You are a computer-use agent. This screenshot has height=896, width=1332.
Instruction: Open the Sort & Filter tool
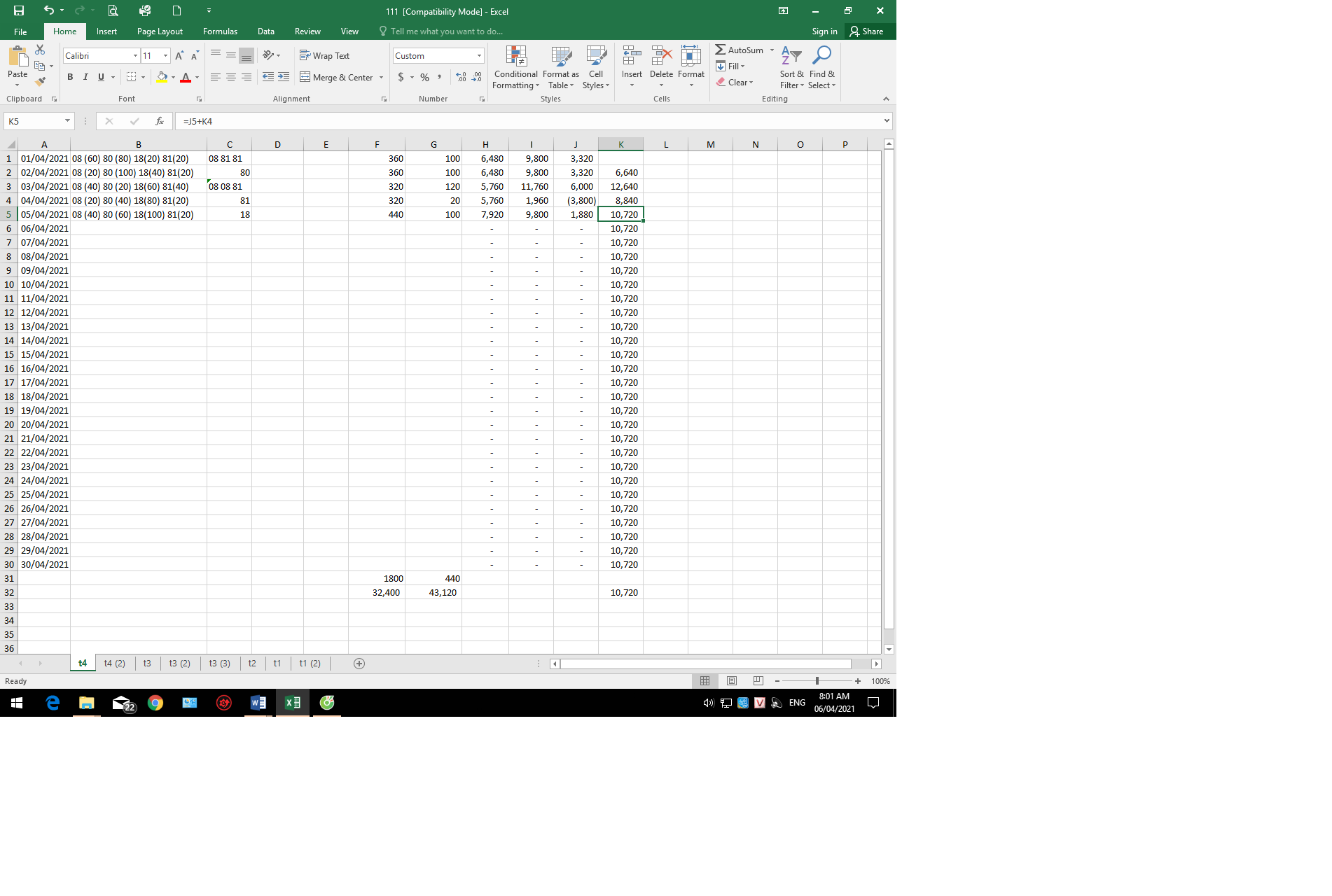click(791, 67)
